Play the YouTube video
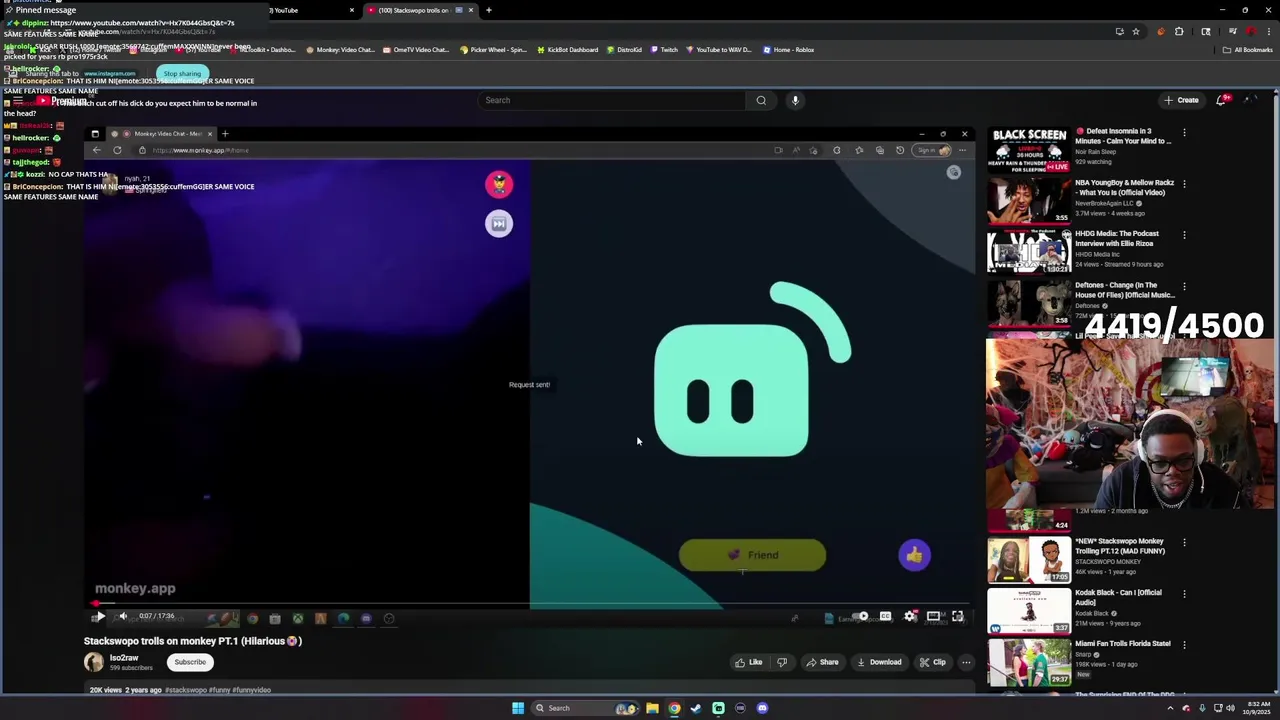Viewport: 1280px width, 720px height. coord(100,616)
